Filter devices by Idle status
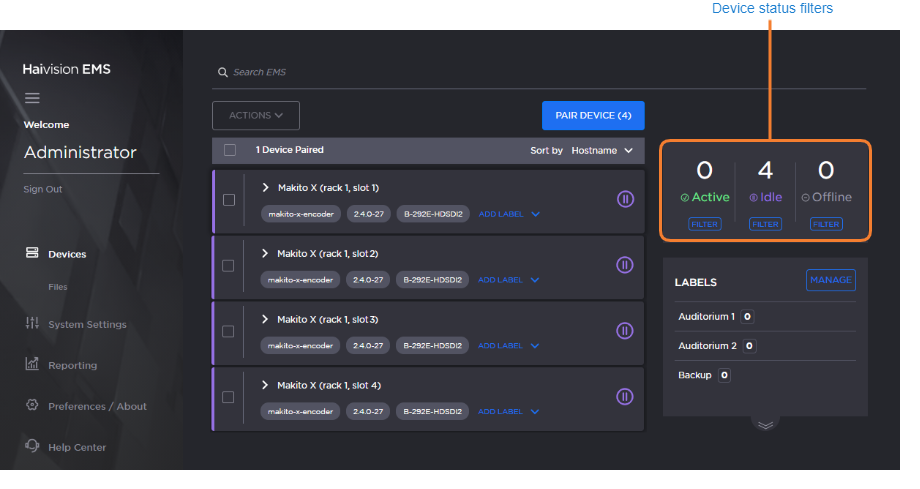920x489 pixels. (x=765, y=225)
